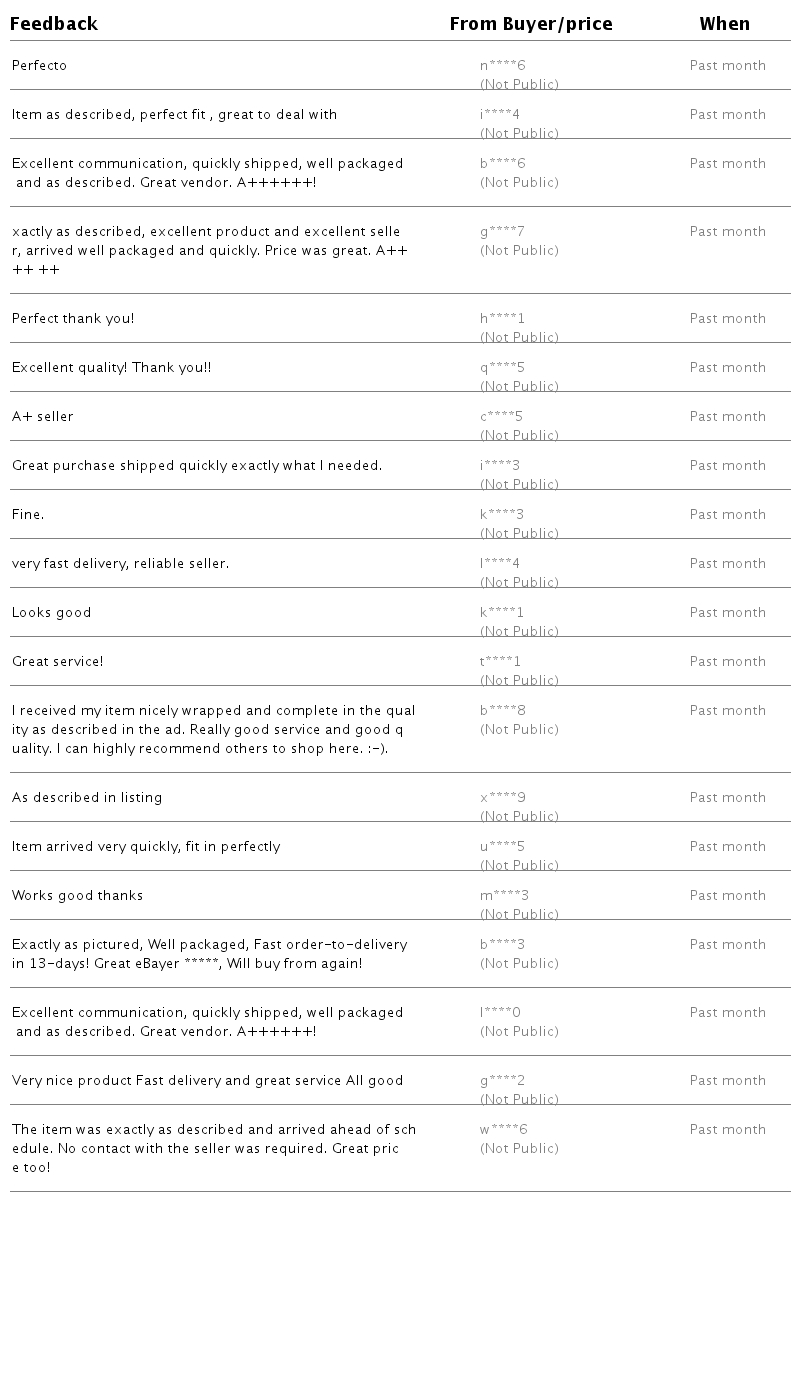Open buyer x****9 profile link
This screenshot has width=800, height=1396.
click(503, 798)
